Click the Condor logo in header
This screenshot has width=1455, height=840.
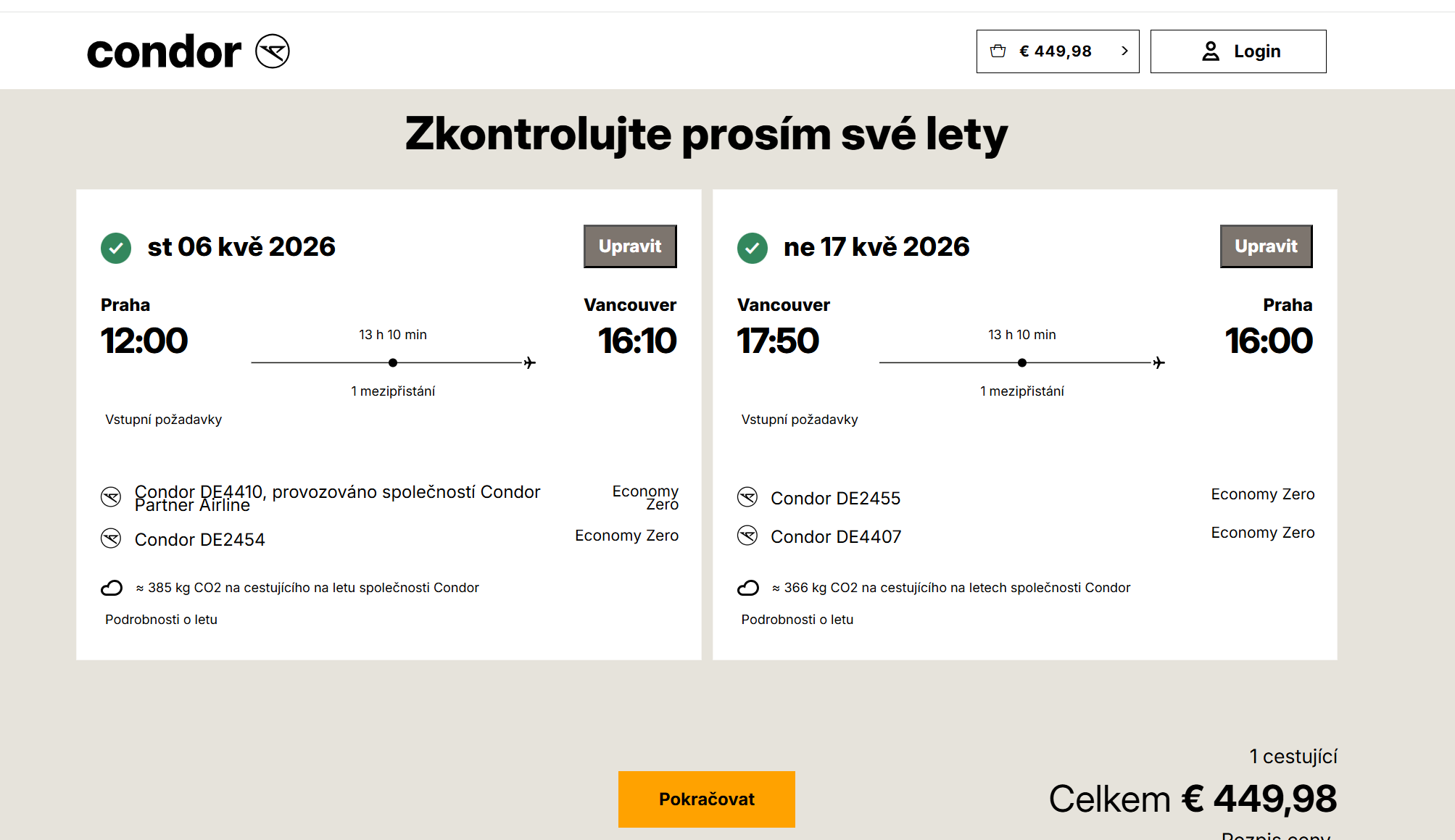(188, 52)
